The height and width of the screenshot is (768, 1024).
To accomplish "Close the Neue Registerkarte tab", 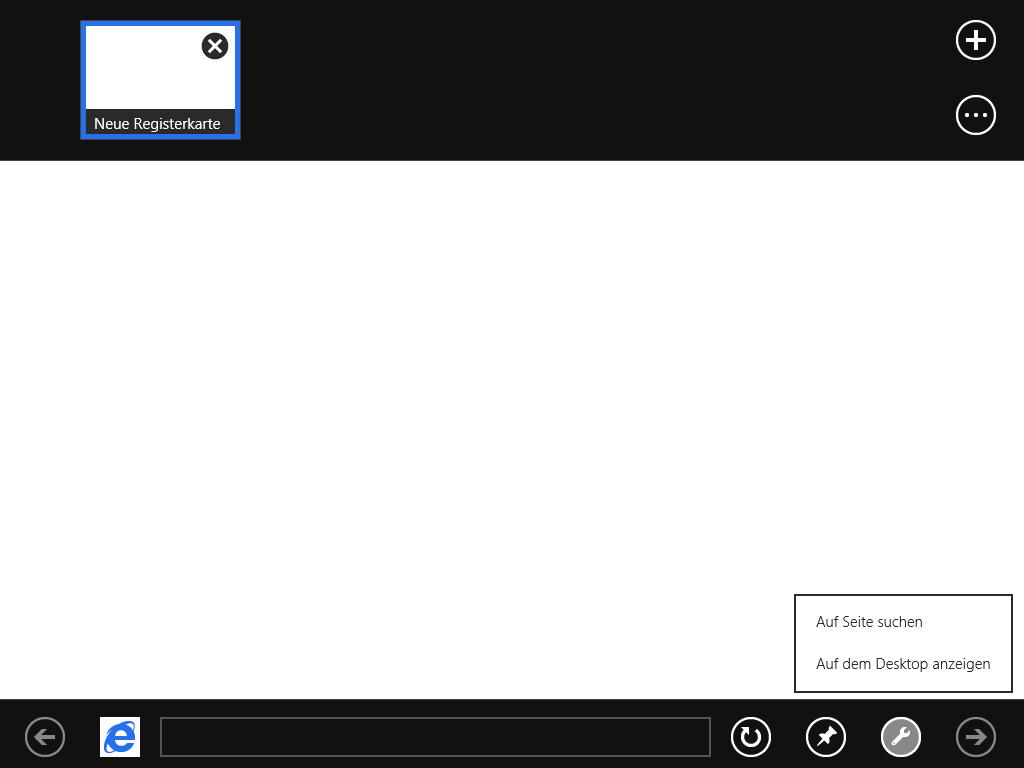I will pyautogui.click(x=215, y=46).
